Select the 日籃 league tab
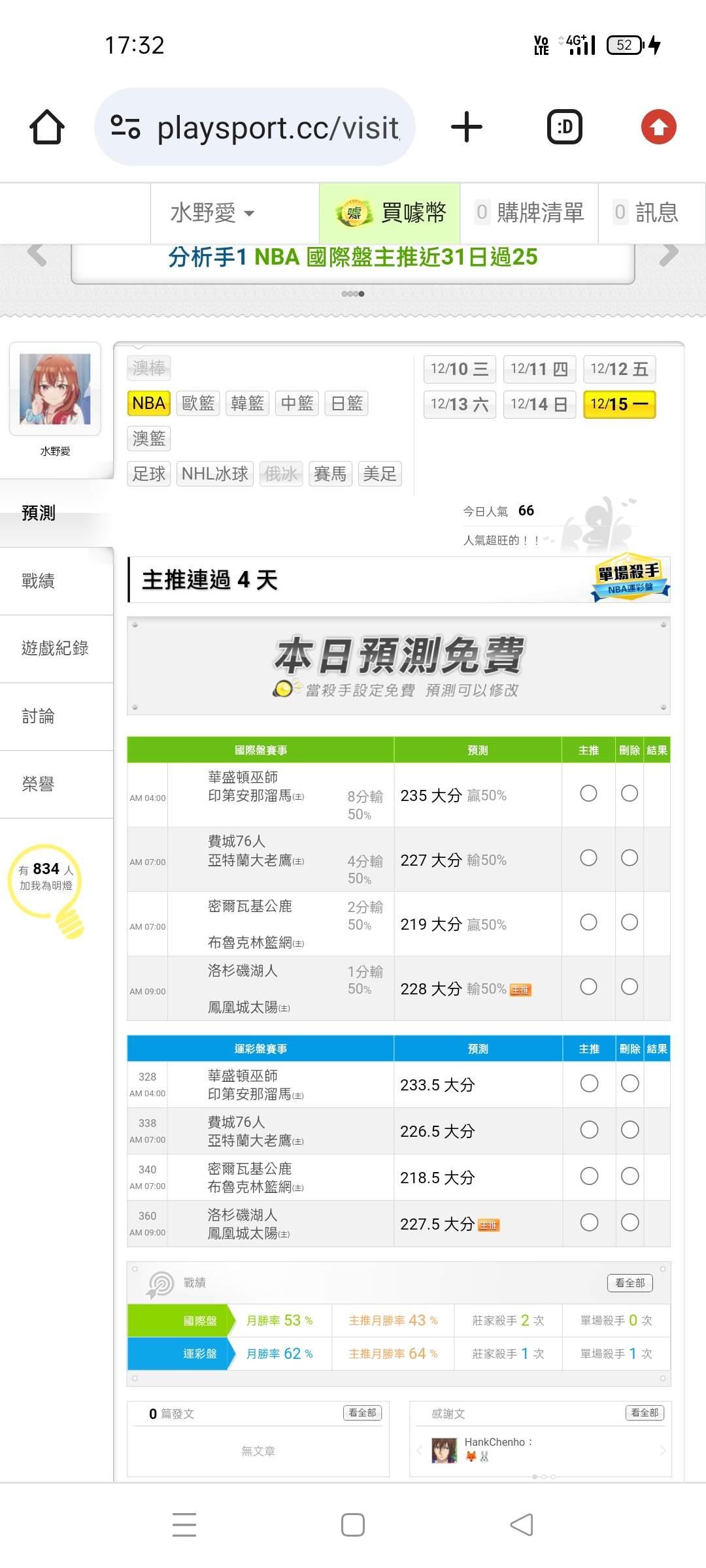 coord(346,403)
